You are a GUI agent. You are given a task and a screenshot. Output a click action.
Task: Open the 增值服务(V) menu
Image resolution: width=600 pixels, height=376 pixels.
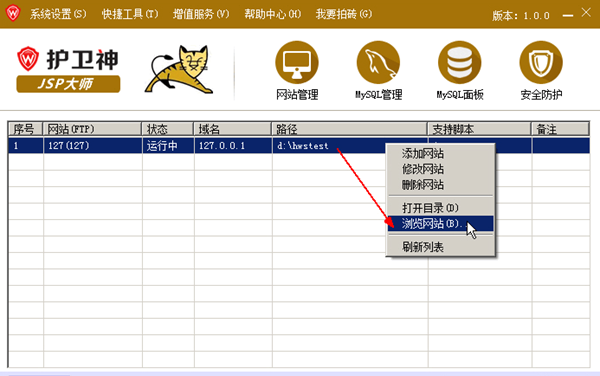pyautogui.click(x=201, y=14)
